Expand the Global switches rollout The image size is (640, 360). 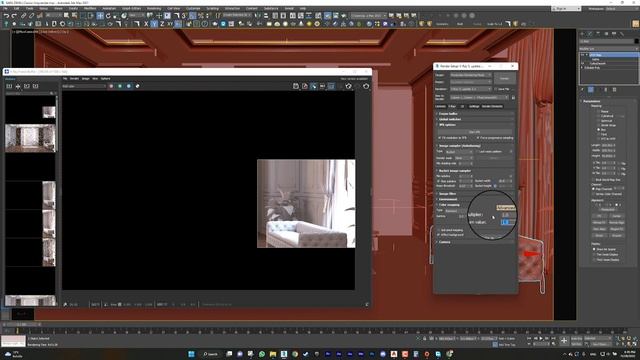(449, 119)
